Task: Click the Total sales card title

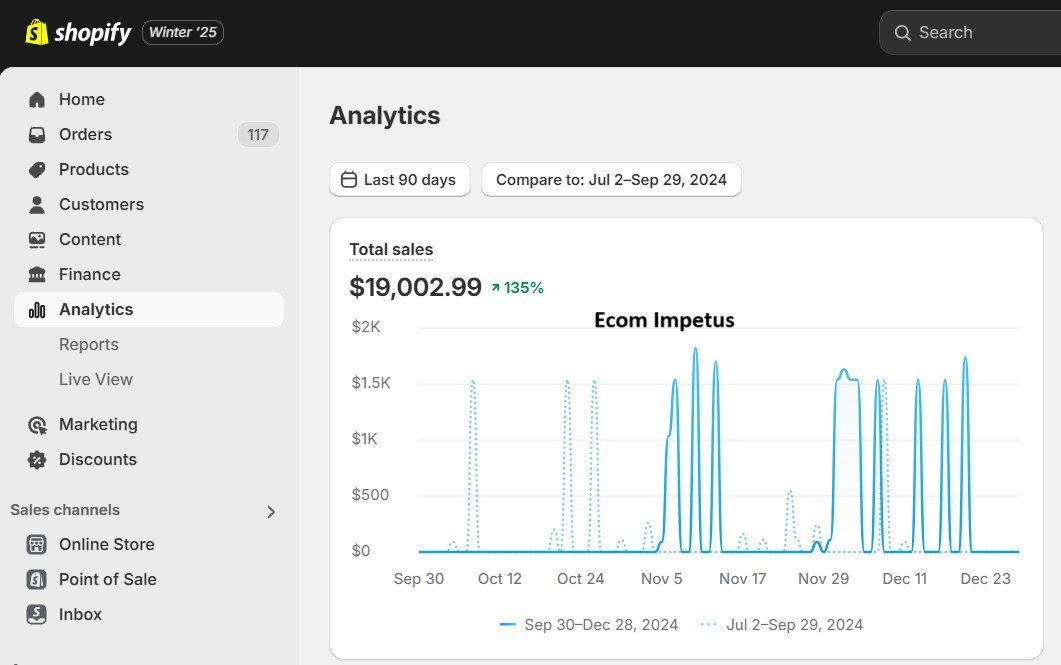Action: tap(391, 250)
